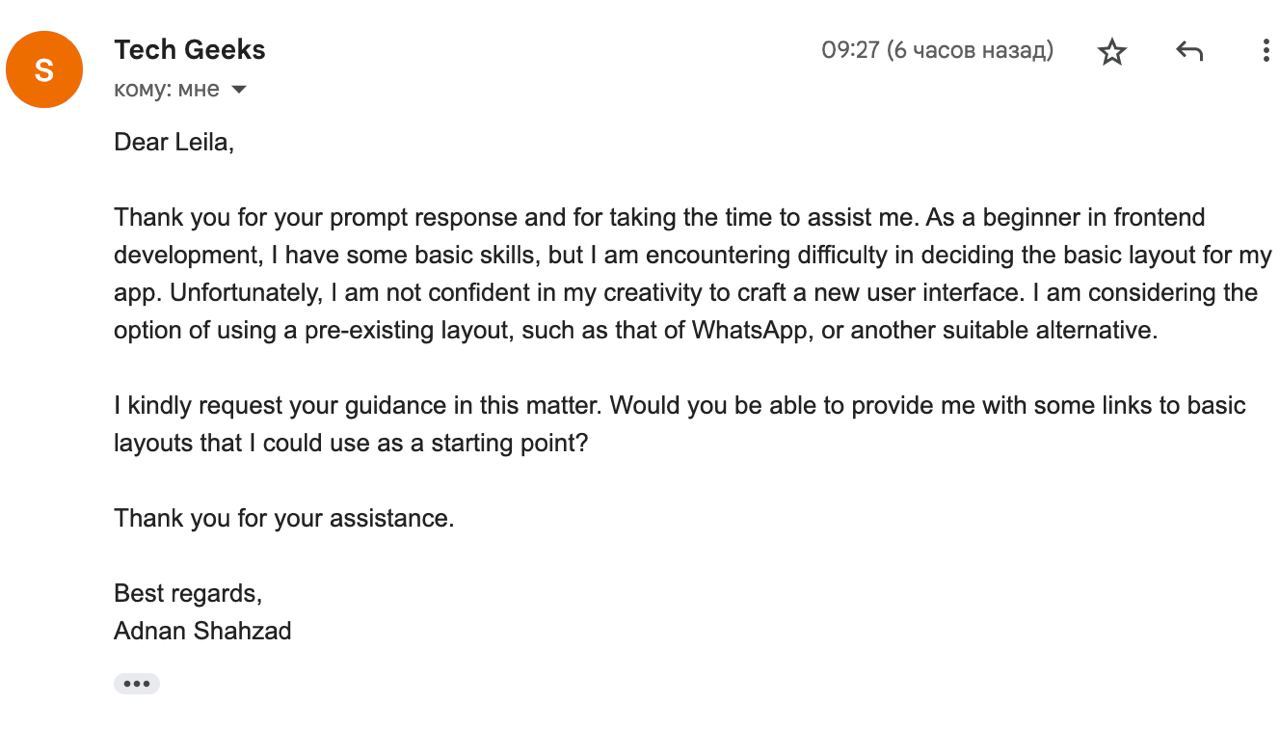The image size is (1280, 731).
Task: Click the signature name Adnan Shahzad
Action: click(x=203, y=631)
